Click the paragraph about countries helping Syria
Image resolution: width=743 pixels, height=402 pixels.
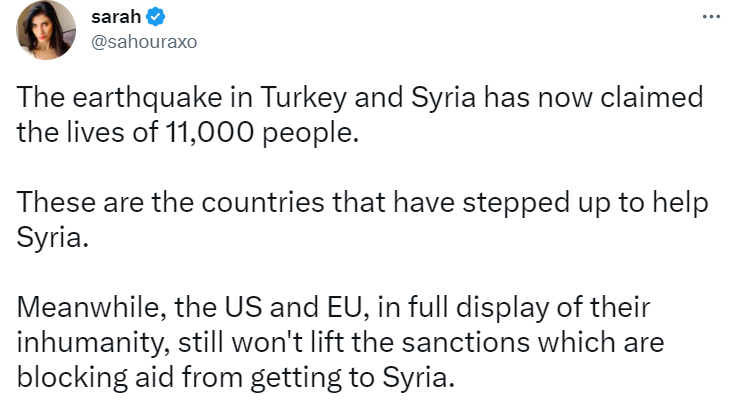pos(362,219)
